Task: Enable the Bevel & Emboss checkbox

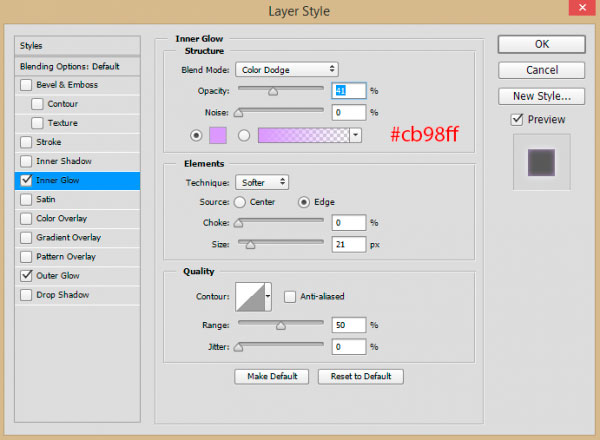Action: click(26, 85)
